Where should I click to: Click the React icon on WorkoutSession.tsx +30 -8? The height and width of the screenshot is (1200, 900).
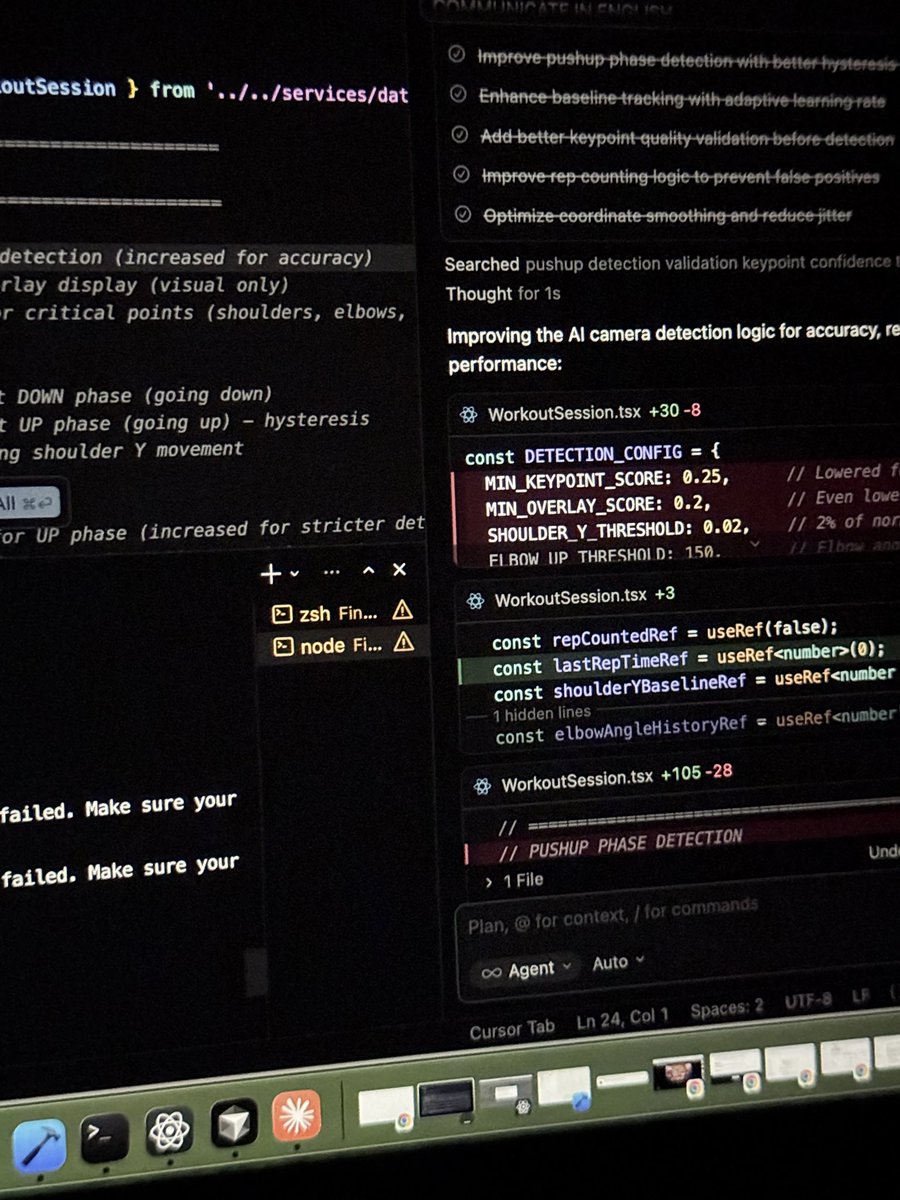pyautogui.click(x=468, y=414)
